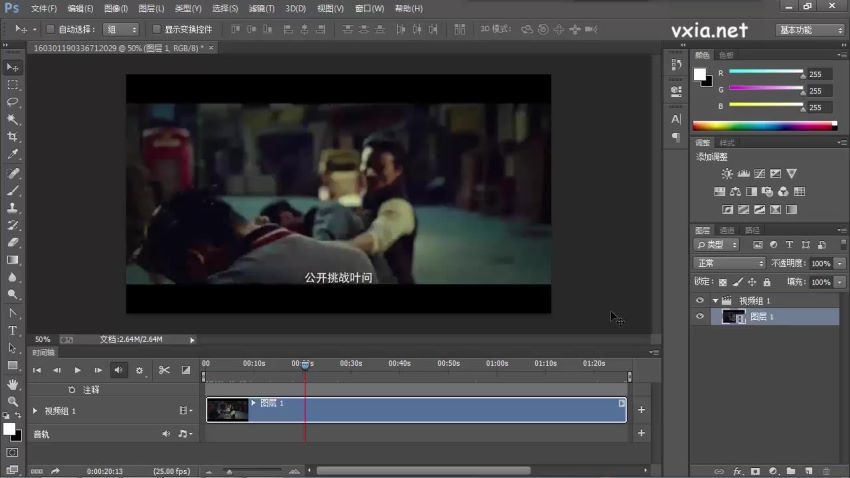Play the timeline video

[78, 370]
